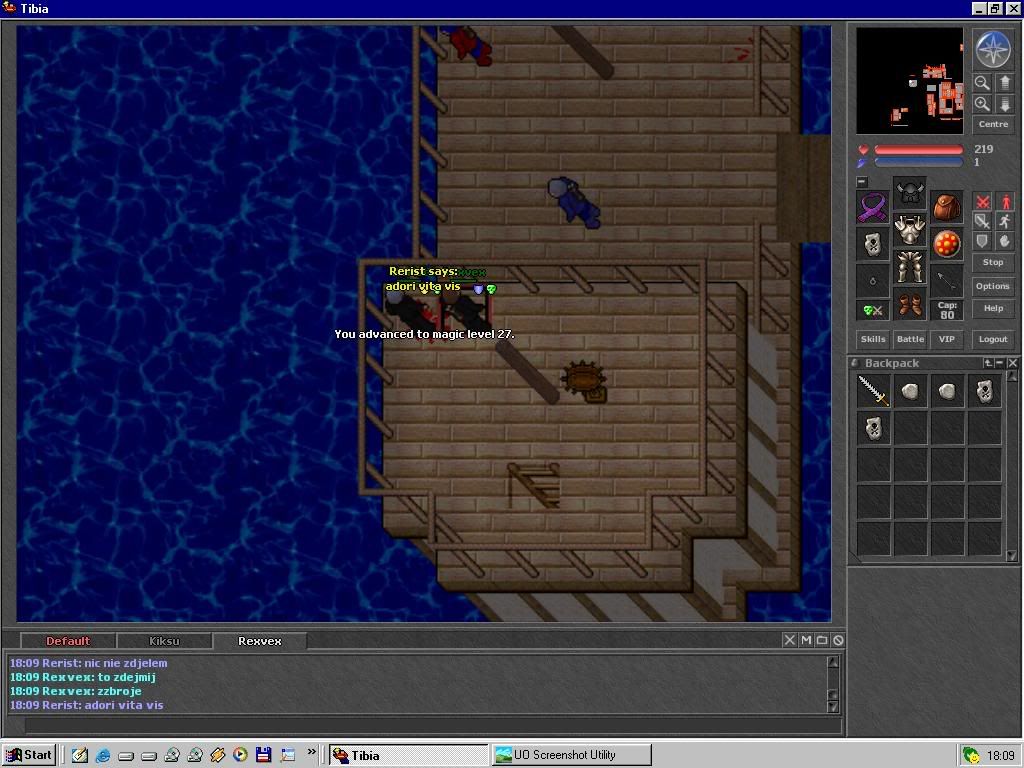Switch to the Default chat tab
This screenshot has width=1024, height=768.
coord(68,641)
